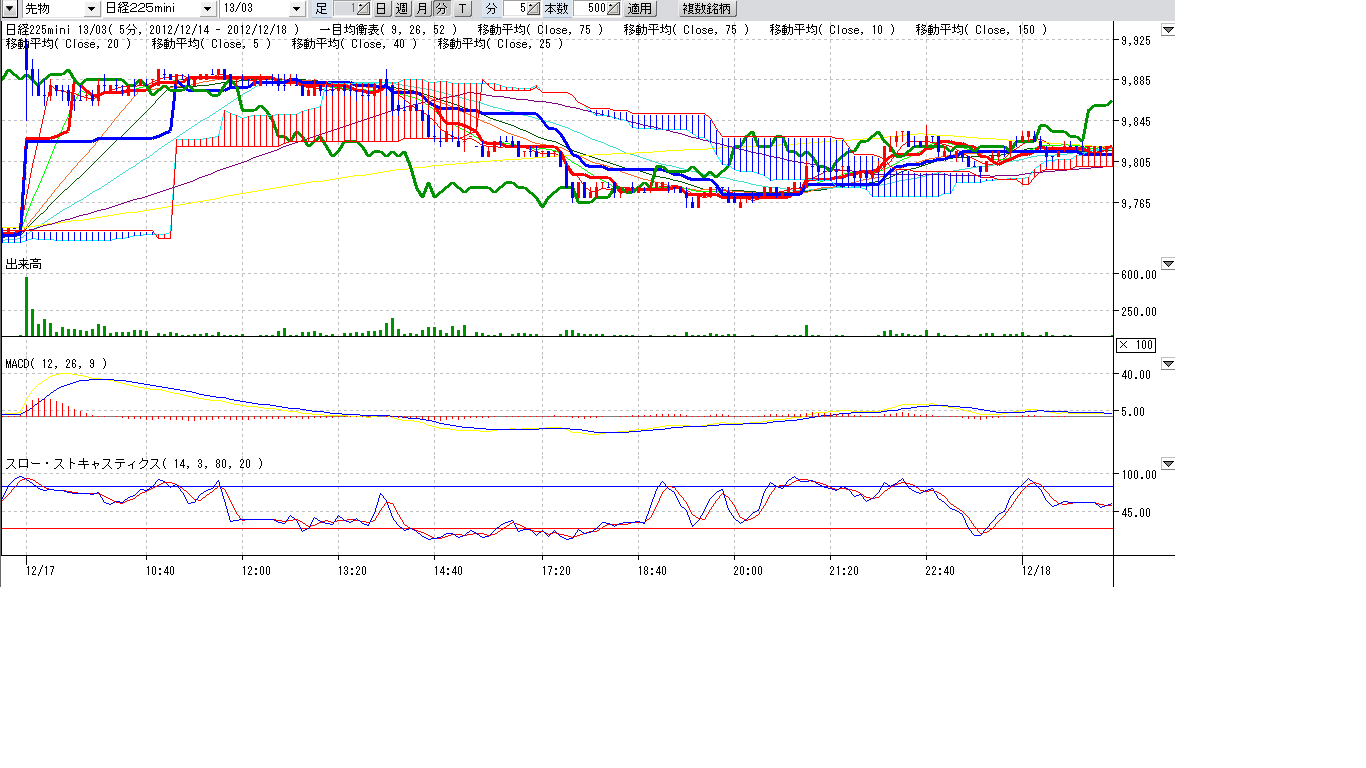Open the 複数銘柄 multiple symbols view
This screenshot has height=768, width=1366.
coord(706,9)
